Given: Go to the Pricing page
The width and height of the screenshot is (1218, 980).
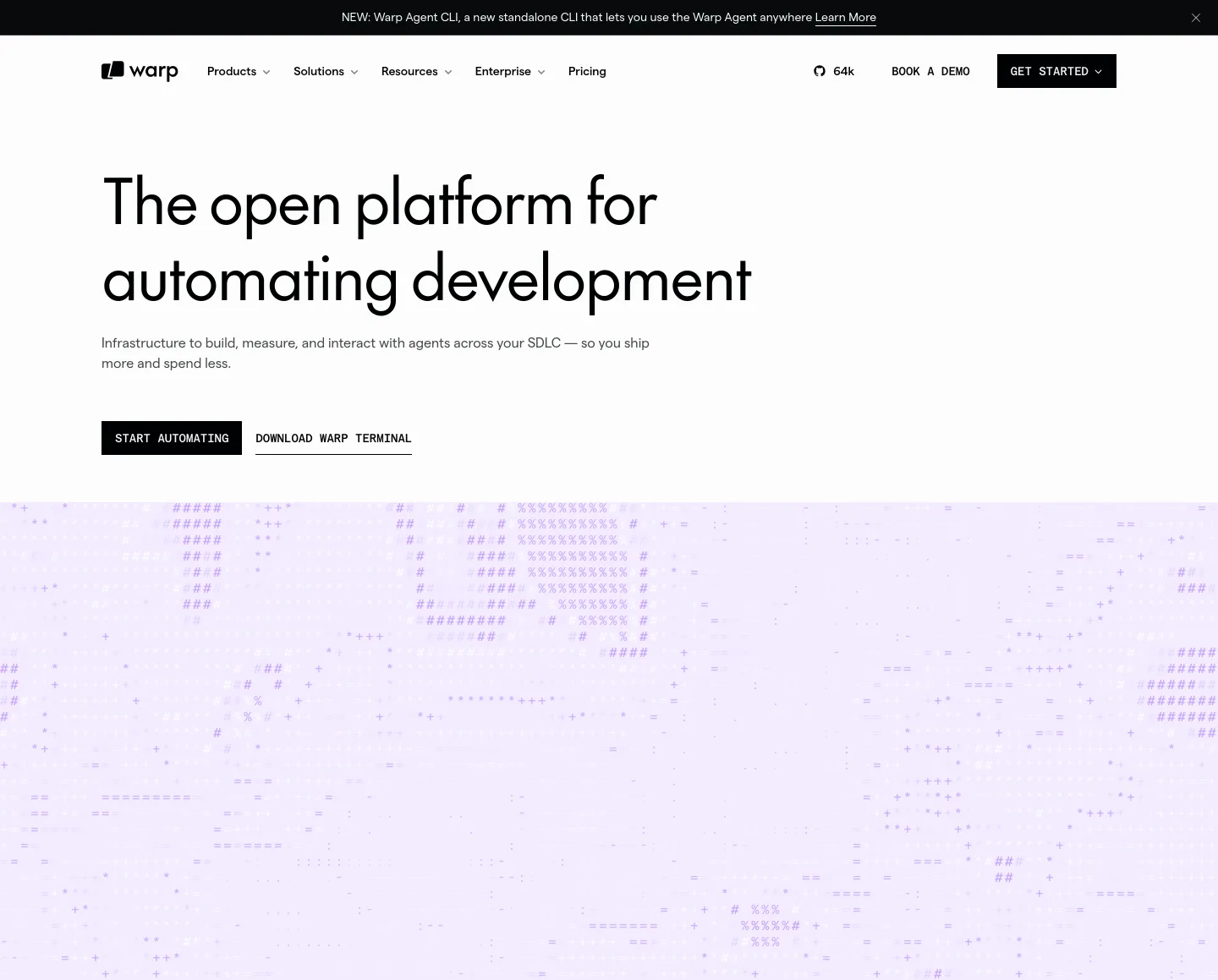Looking at the screenshot, I should click(587, 71).
